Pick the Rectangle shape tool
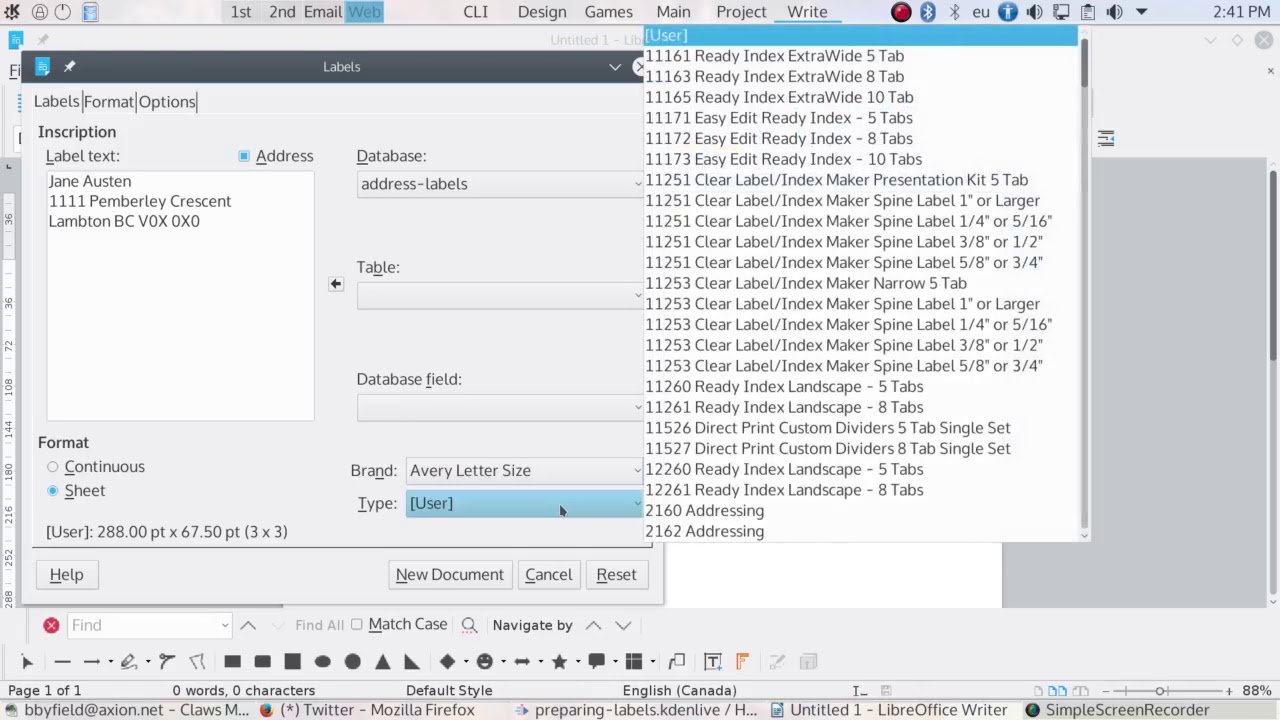Viewport: 1280px width, 720px height. pos(232,662)
